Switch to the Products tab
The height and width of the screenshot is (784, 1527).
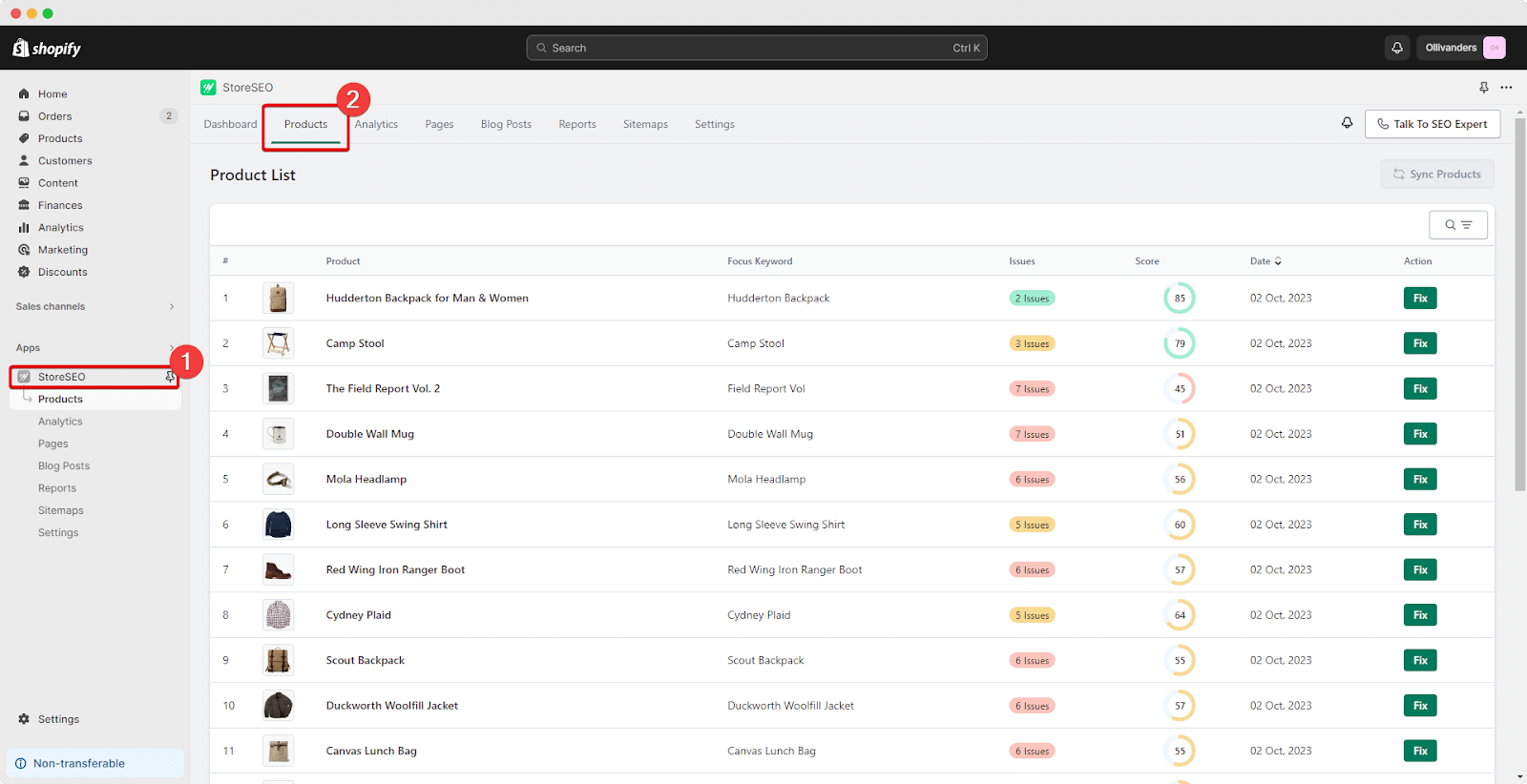(305, 124)
